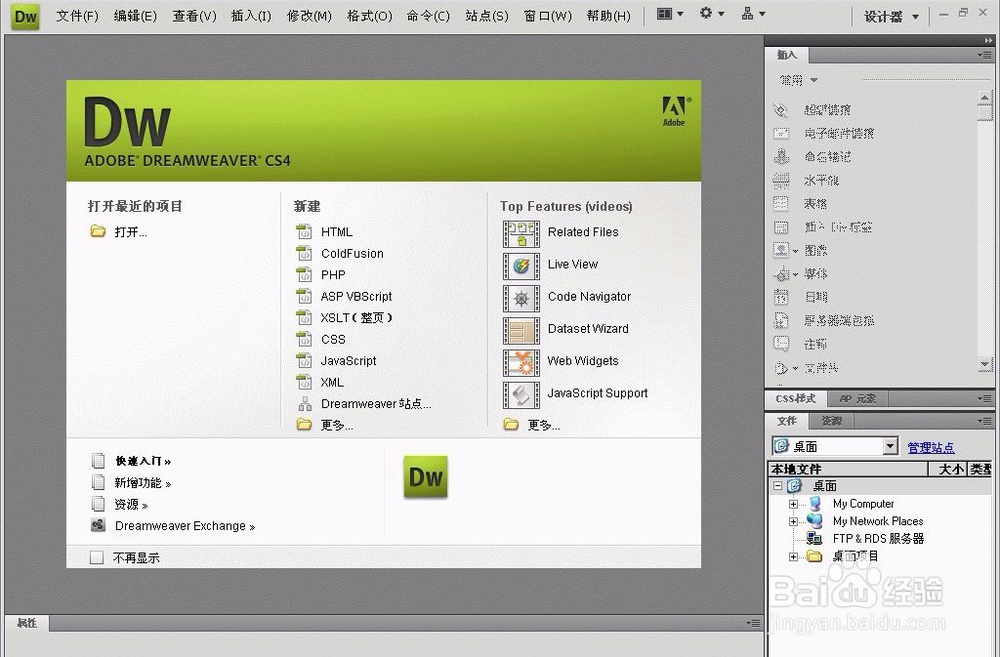The width and height of the screenshot is (1000, 657).
Task: Click 更多... under the 新建 column
Action: coord(337,425)
